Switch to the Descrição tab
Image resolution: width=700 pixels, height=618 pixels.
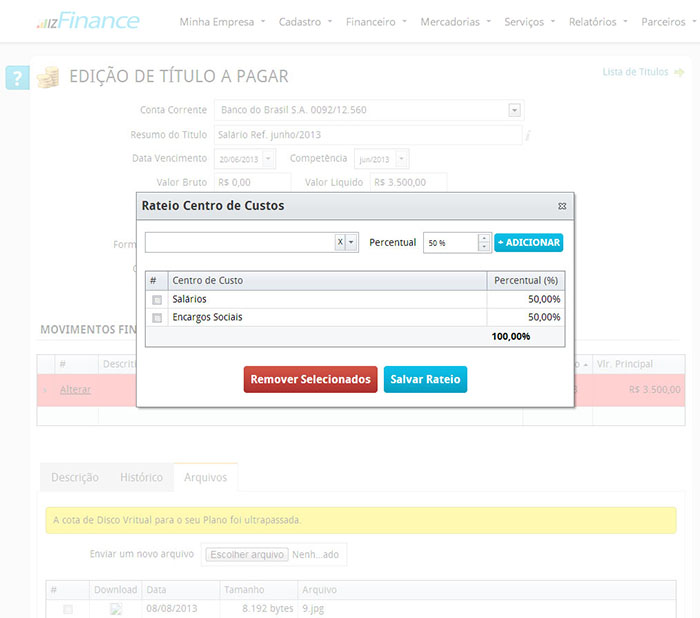tap(75, 477)
